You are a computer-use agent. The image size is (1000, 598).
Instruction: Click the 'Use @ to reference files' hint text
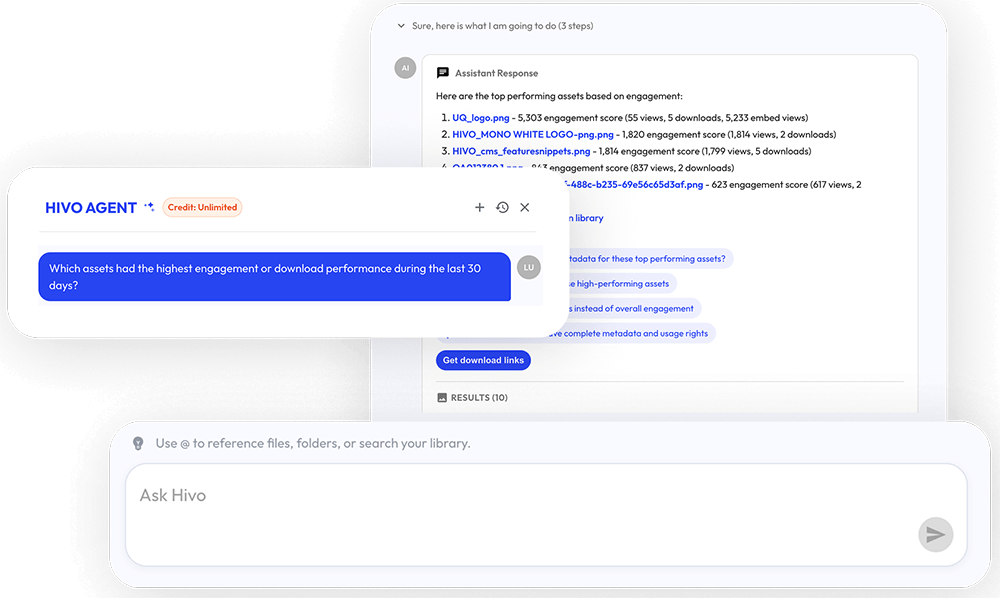click(312, 444)
